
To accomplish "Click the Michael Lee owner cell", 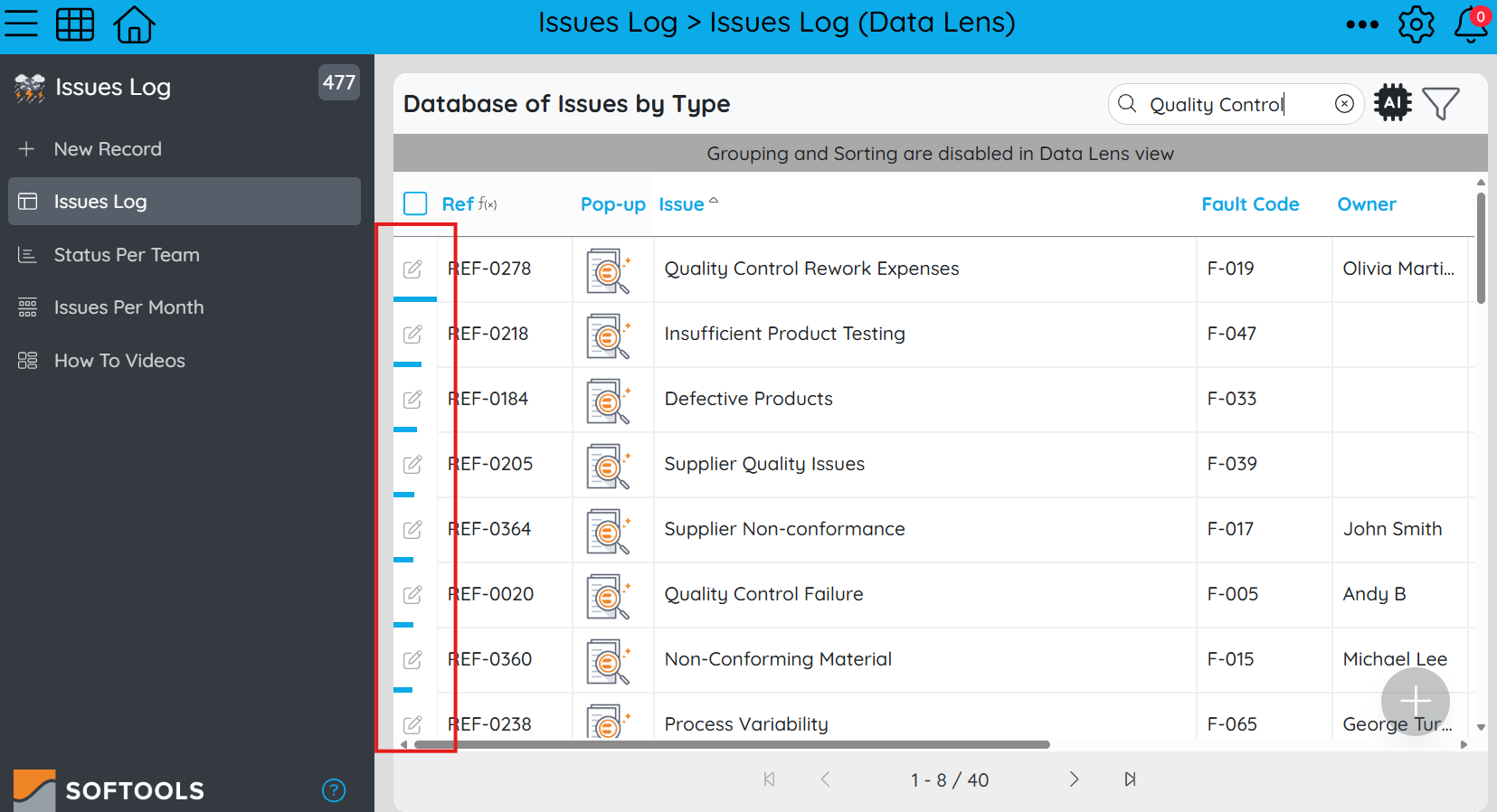I will (x=1399, y=659).
